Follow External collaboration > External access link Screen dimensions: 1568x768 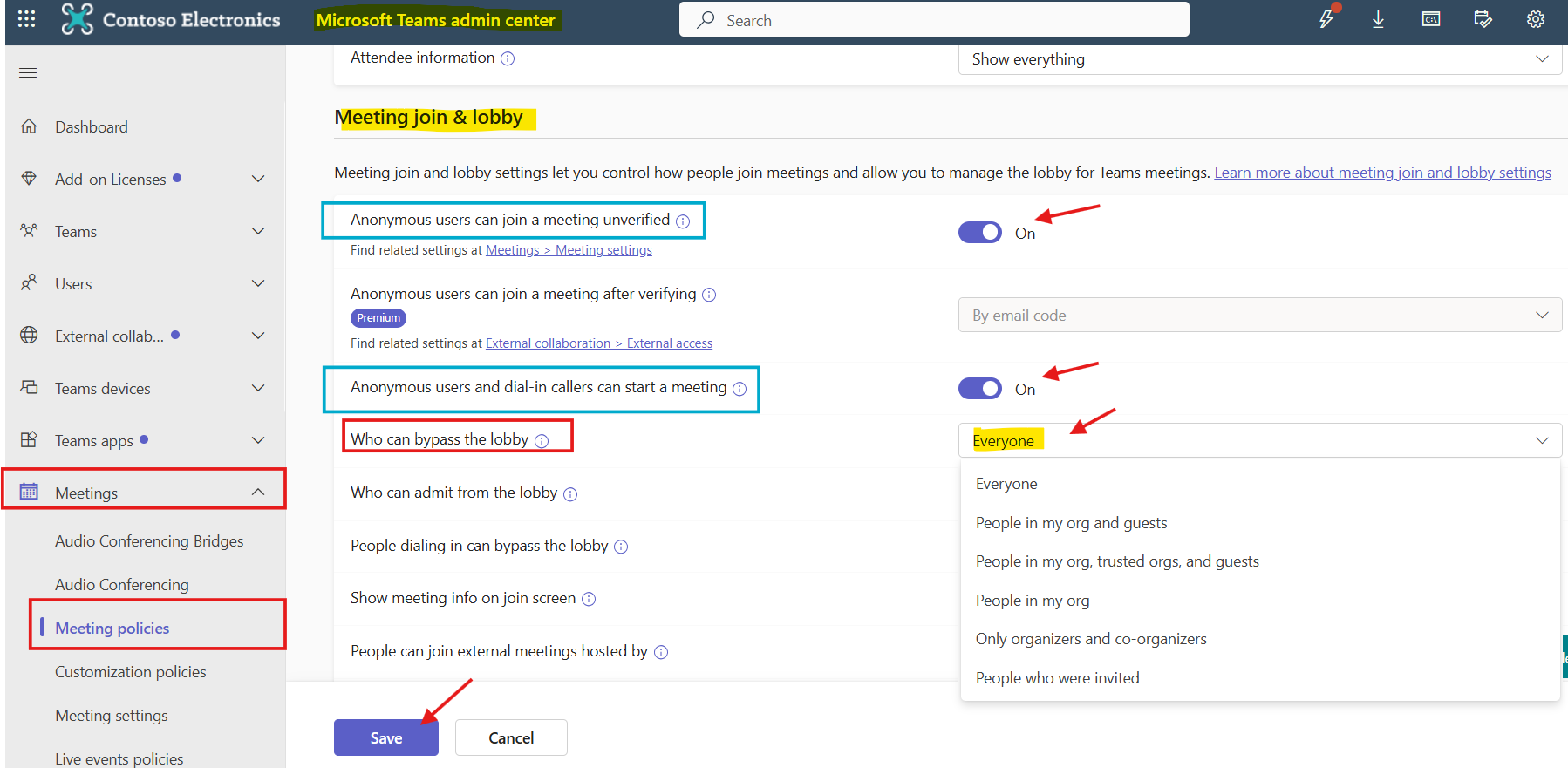point(599,343)
